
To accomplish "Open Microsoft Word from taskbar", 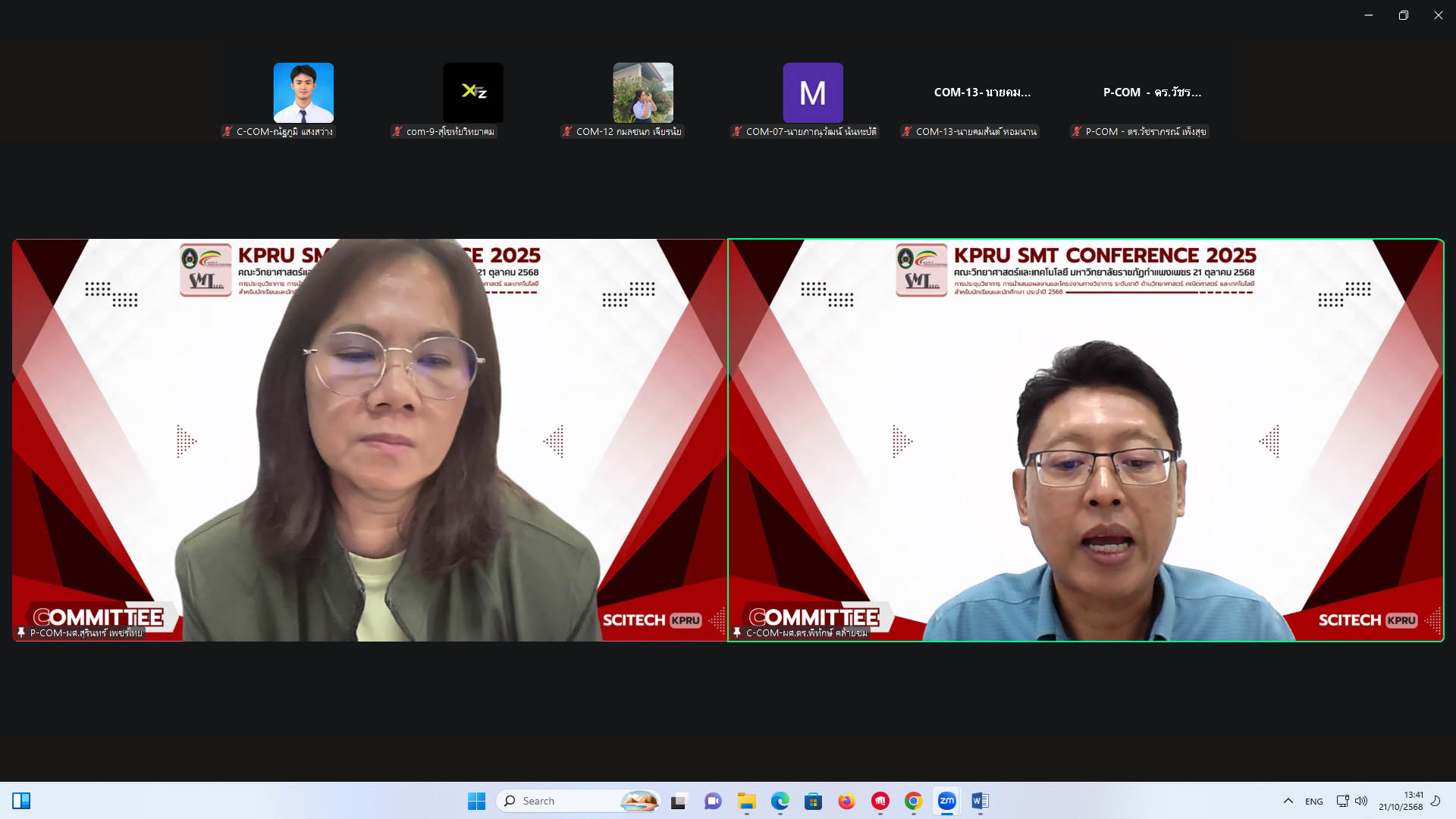I will [x=980, y=801].
